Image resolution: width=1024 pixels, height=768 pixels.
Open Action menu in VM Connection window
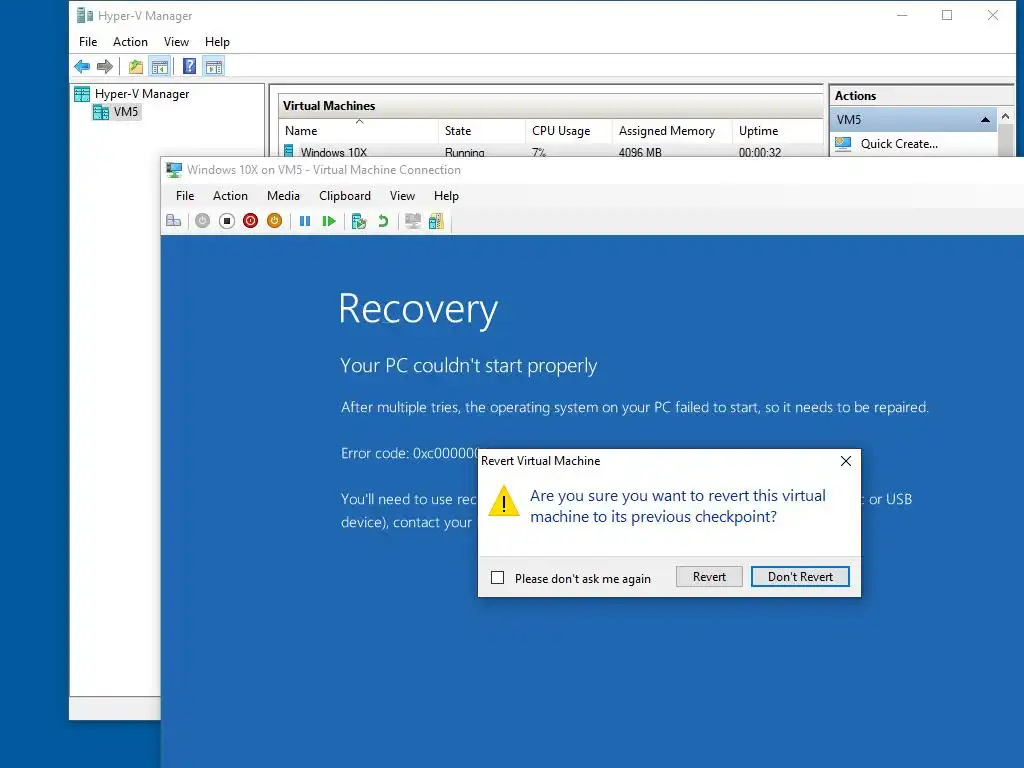(231, 196)
